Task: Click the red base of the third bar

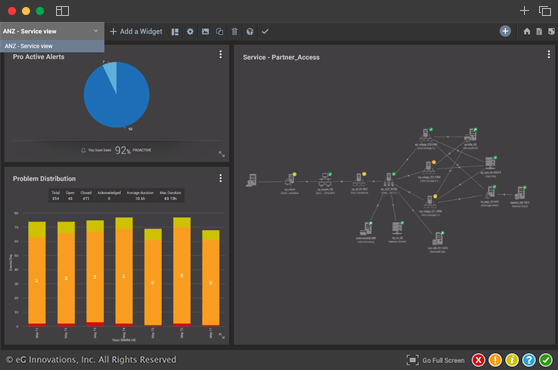Action: pyautogui.click(x=95, y=324)
